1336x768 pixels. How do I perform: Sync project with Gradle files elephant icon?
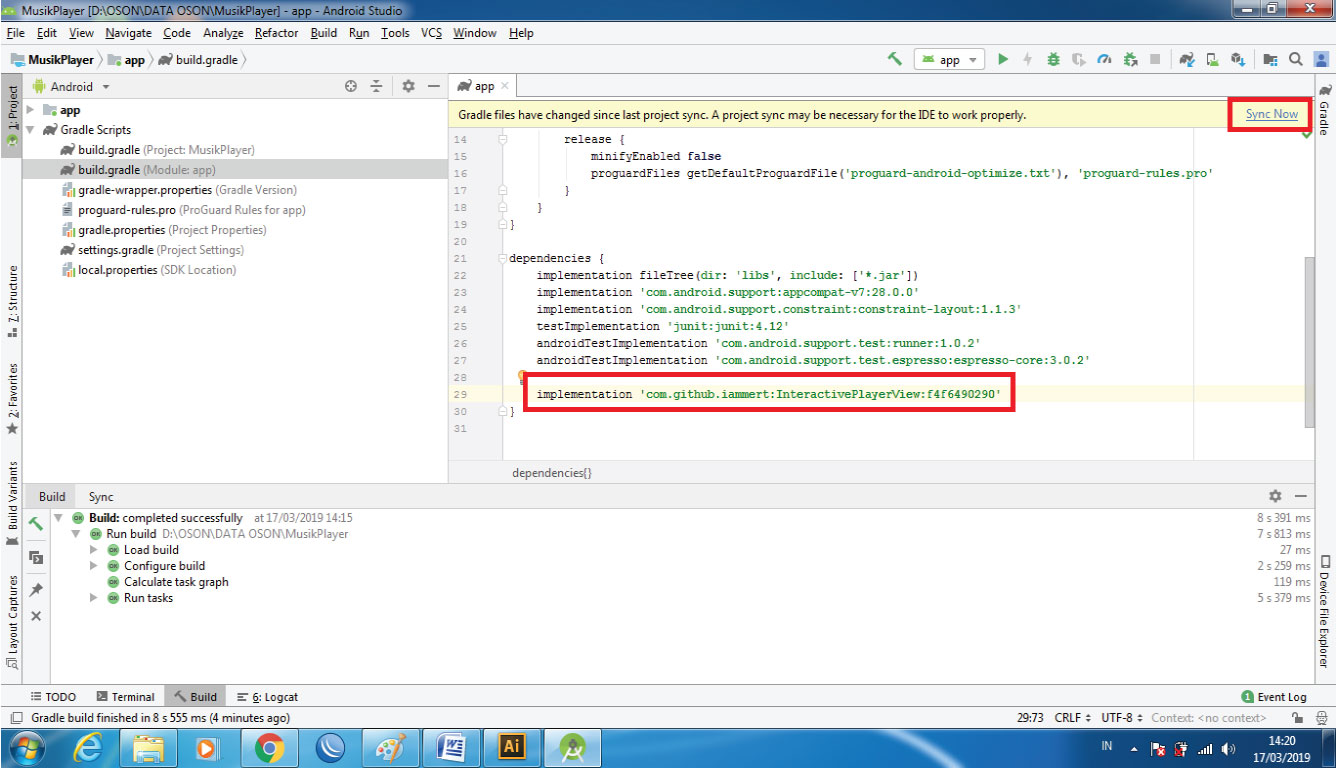pos(1187,59)
